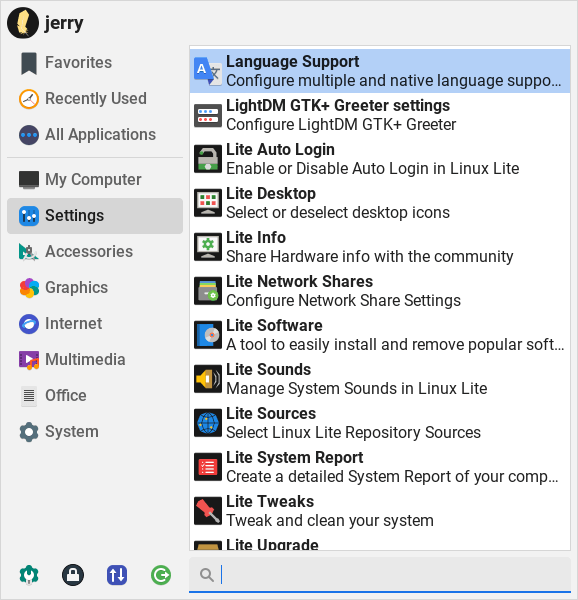Click the green log out icon
This screenshot has height=600, width=578.
tap(161, 575)
